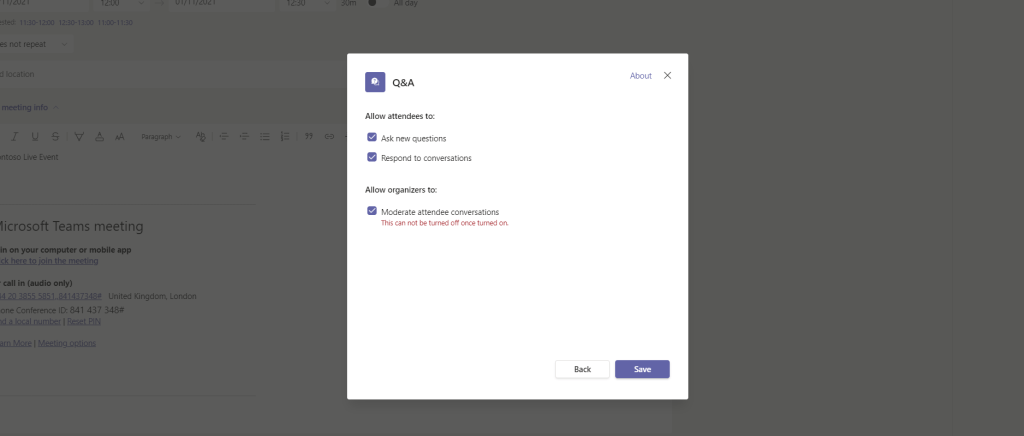The image size is (1024, 436).
Task: Toggle Moderate attendee conversations checkbox
Action: click(x=372, y=211)
